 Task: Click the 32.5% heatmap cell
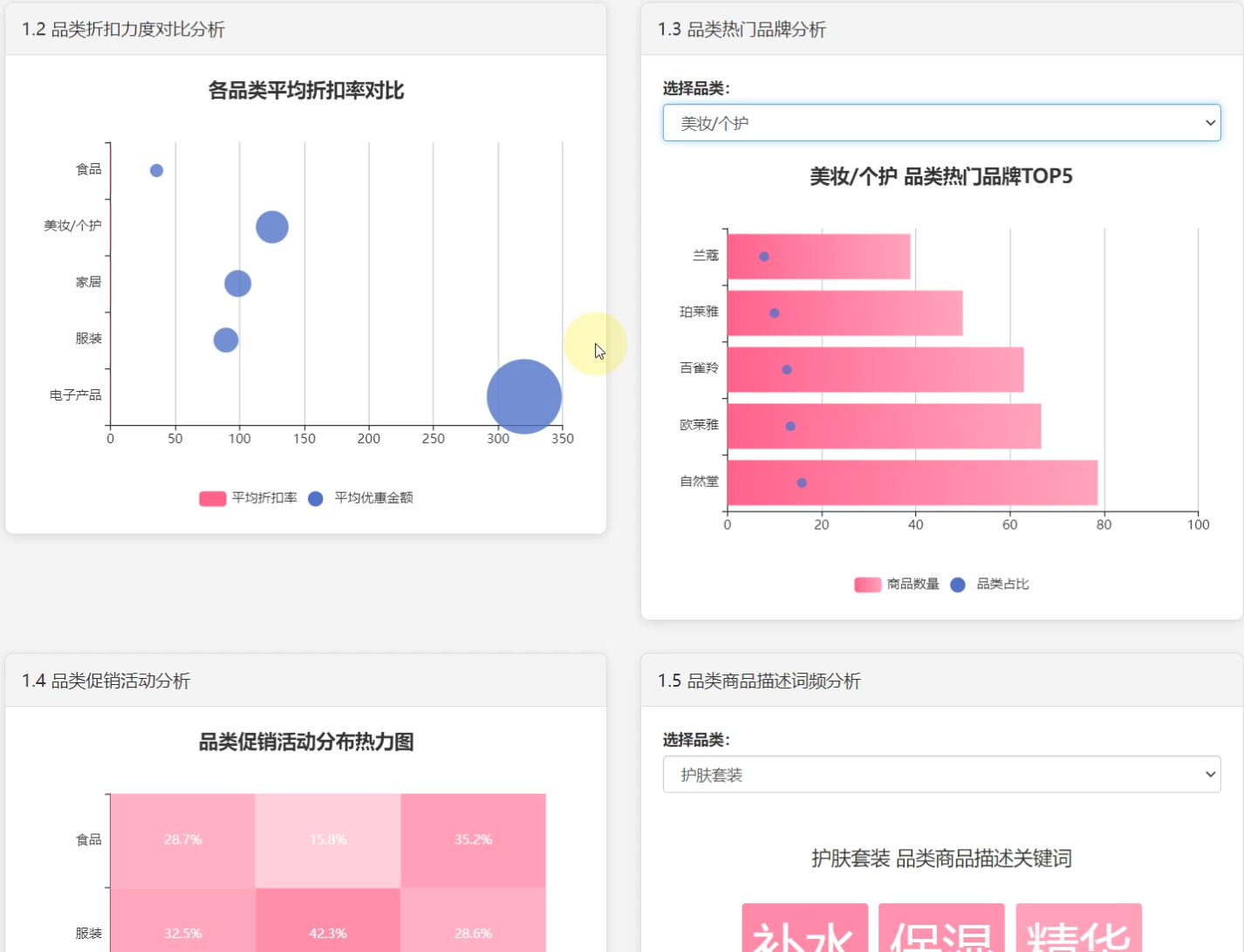point(182,921)
